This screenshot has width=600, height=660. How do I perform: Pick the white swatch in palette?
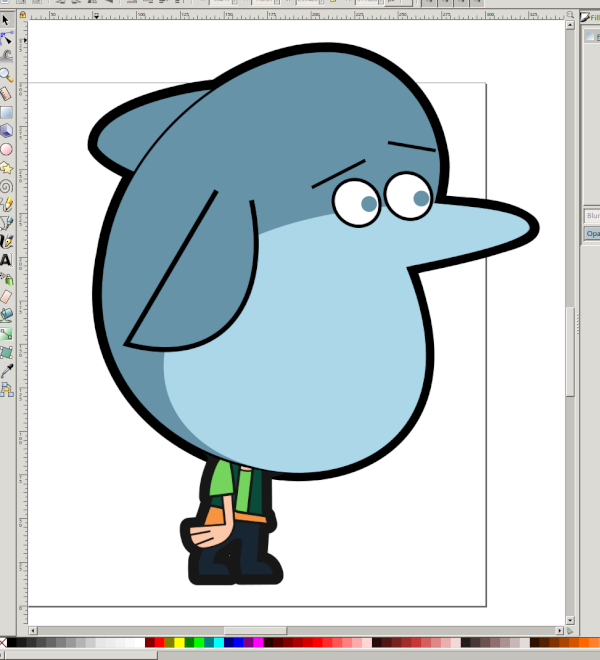[x=139, y=643]
